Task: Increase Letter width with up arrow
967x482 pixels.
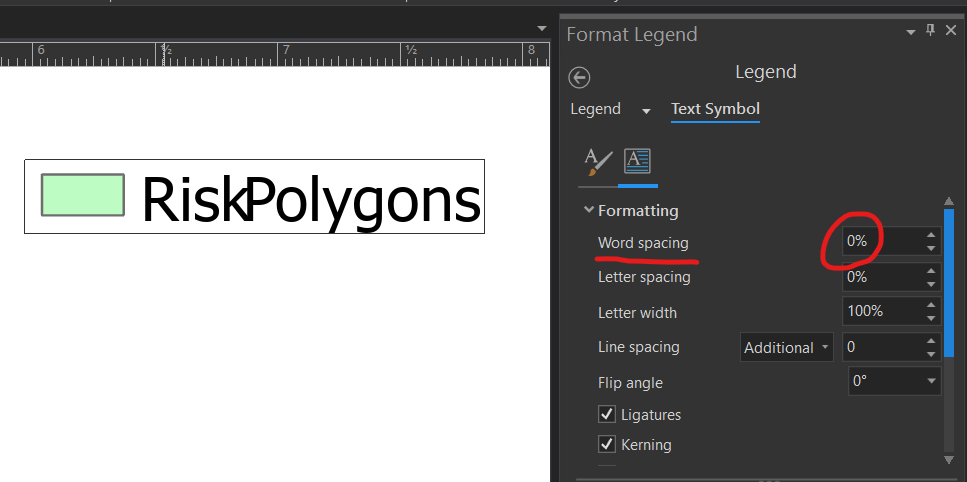Action: (931, 304)
